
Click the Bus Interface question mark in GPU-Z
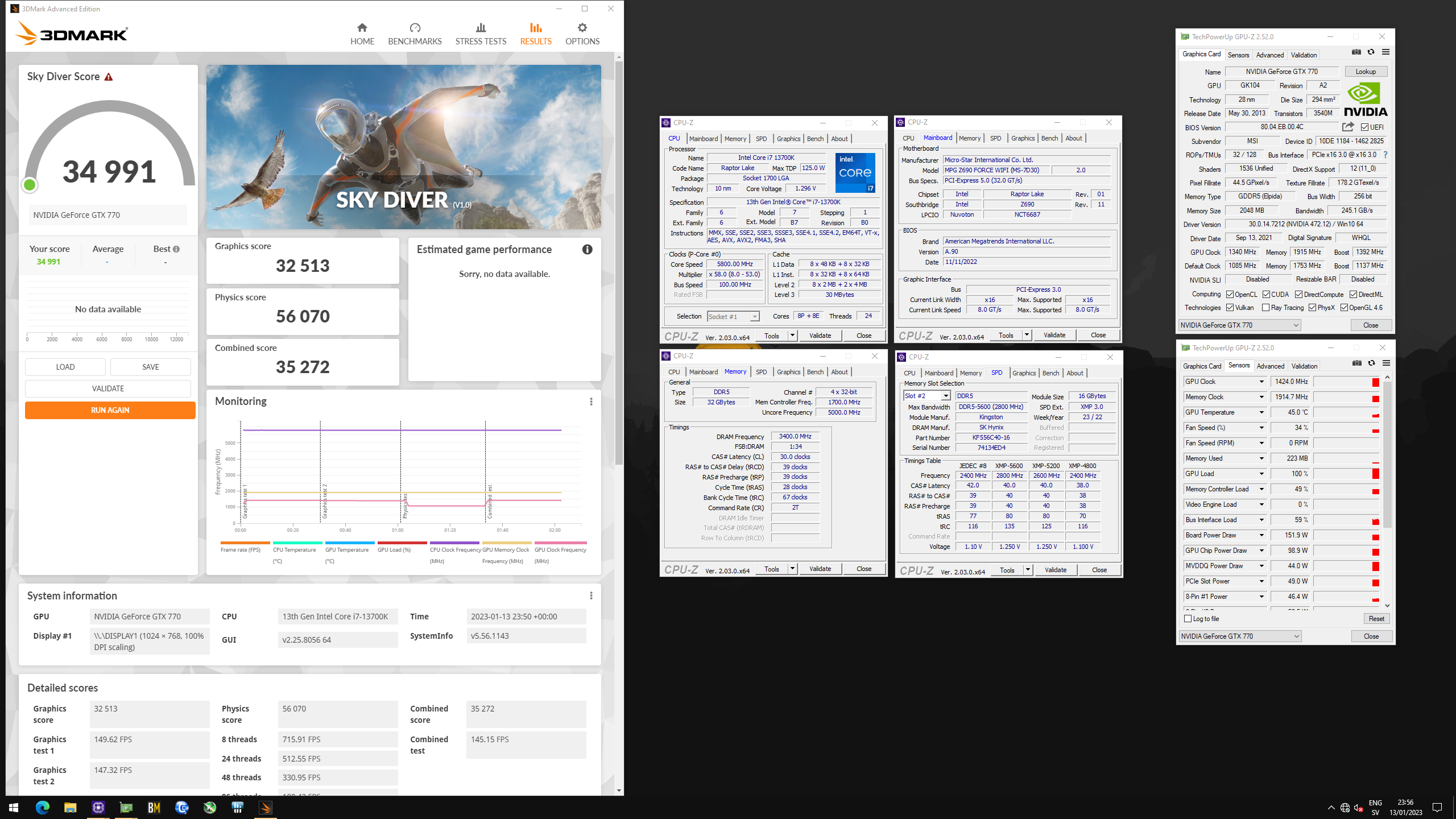coord(1385,155)
